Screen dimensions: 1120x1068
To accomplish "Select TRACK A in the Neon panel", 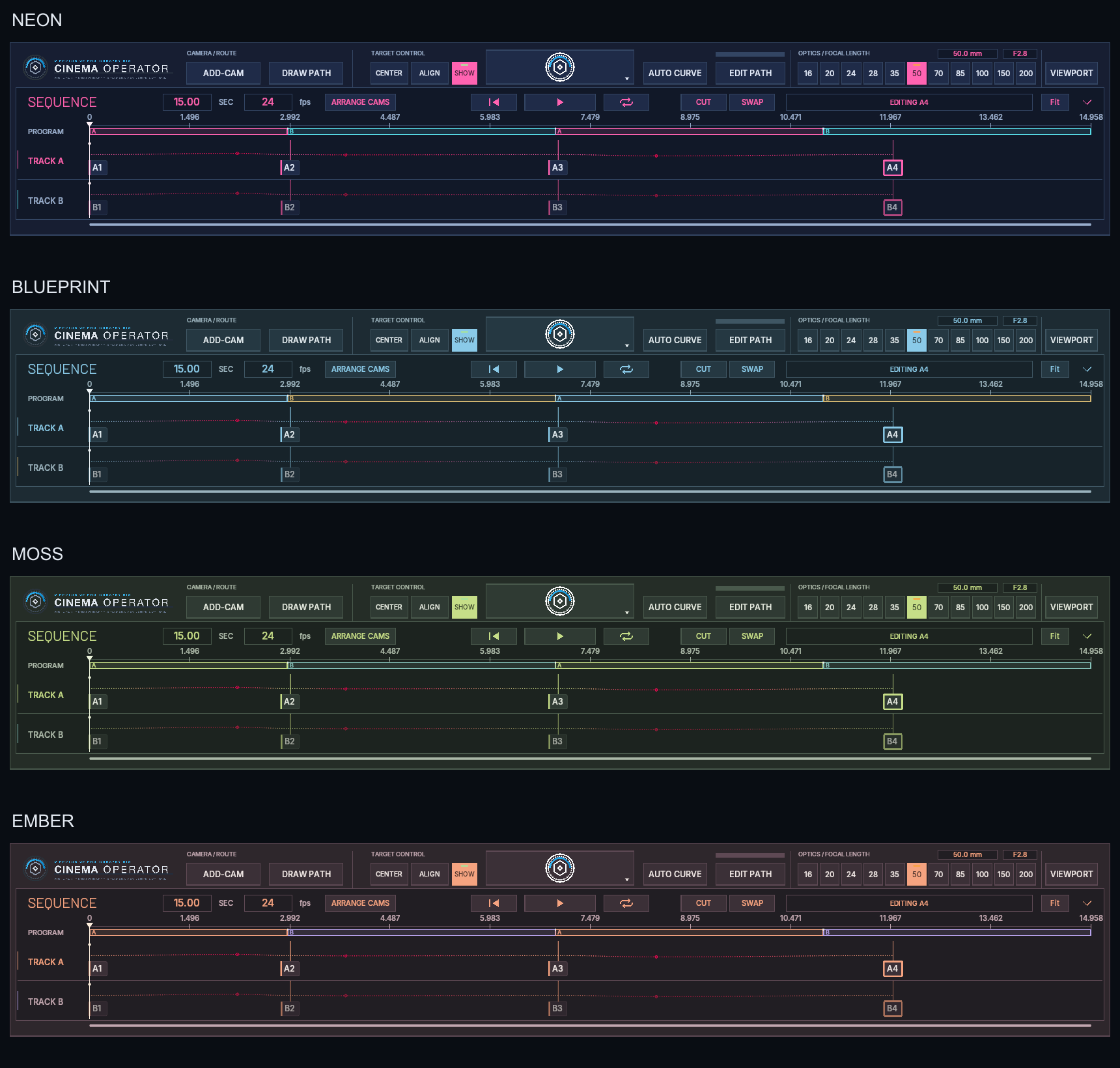I will (46, 161).
